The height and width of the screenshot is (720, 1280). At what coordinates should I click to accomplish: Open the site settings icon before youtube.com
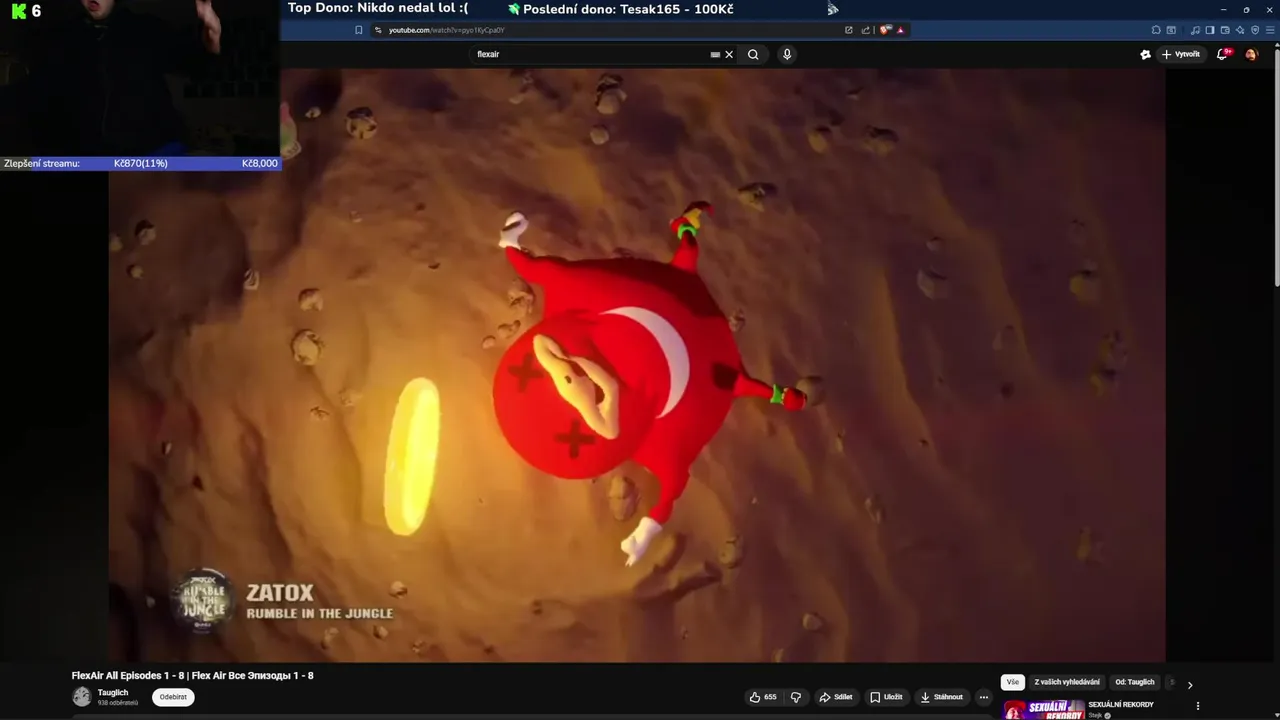coord(378,30)
